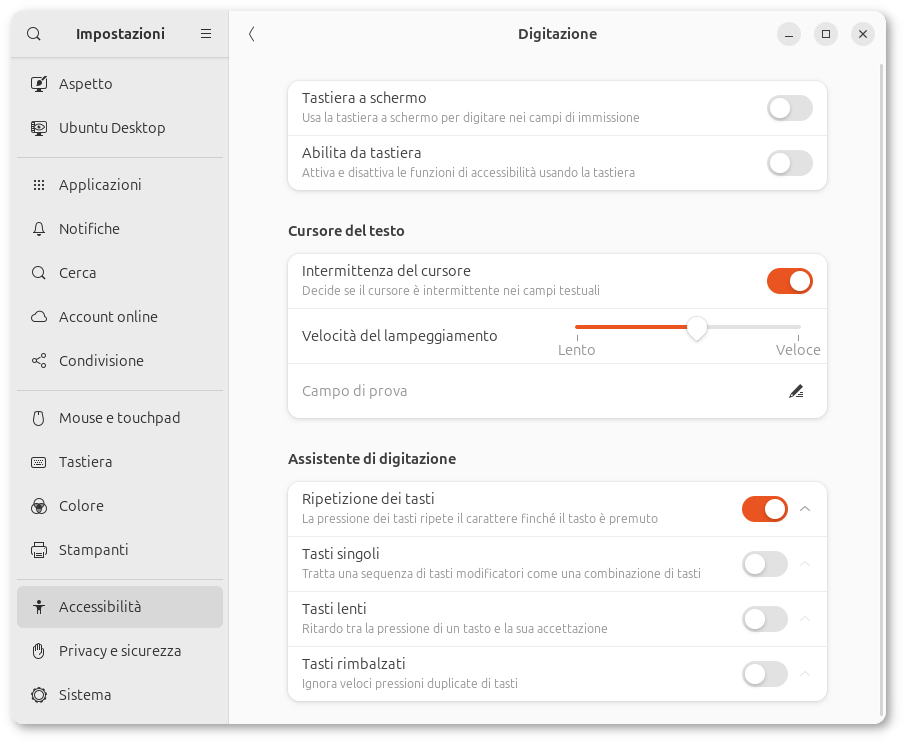The height and width of the screenshot is (743, 905).
Task: Open Mouse e touchpad settings
Action: [119, 418]
